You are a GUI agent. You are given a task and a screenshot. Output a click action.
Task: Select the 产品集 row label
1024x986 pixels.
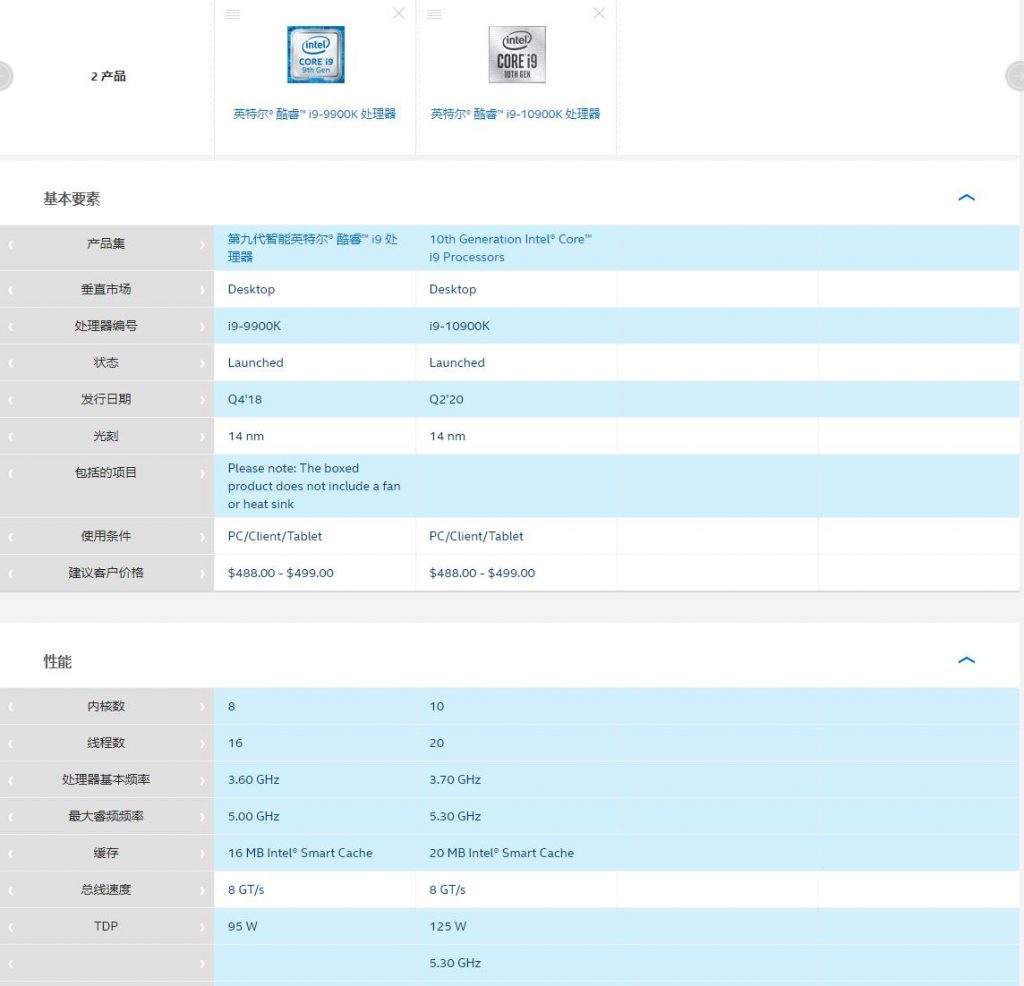106,244
